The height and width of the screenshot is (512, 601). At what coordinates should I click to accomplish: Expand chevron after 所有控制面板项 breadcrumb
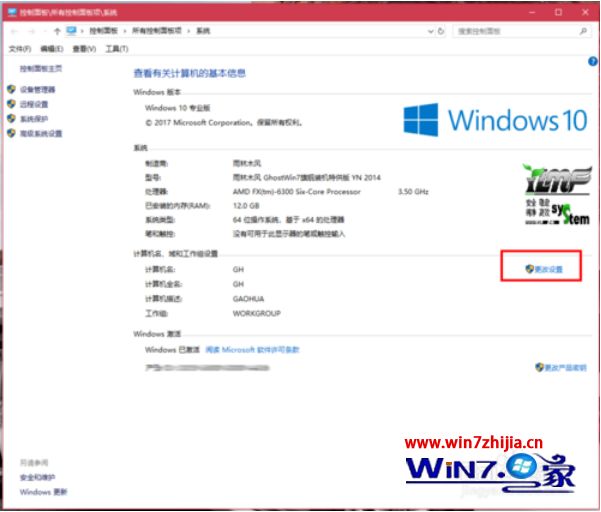[x=189, y=31]
